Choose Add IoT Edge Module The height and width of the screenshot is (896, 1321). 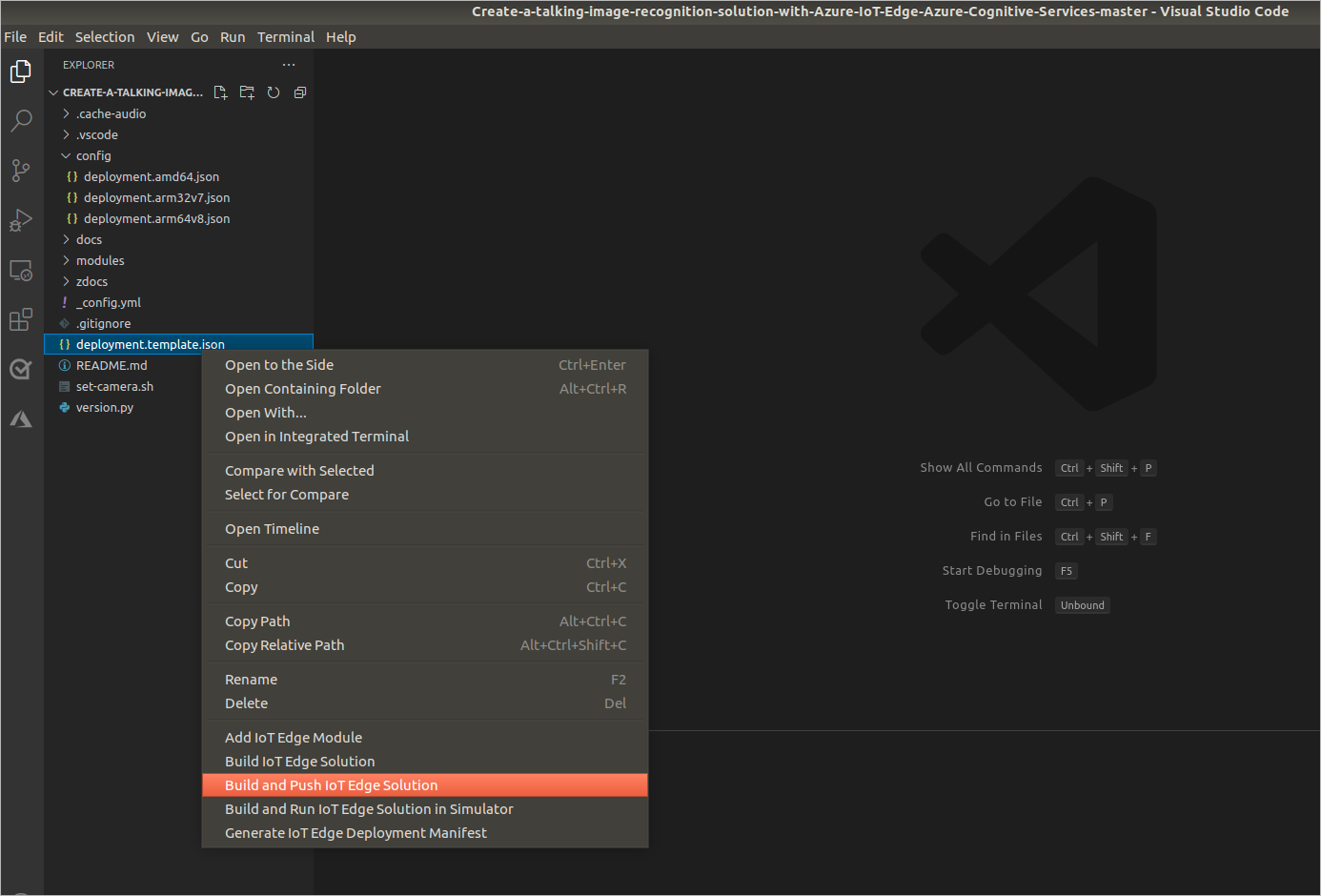(425, 738)
